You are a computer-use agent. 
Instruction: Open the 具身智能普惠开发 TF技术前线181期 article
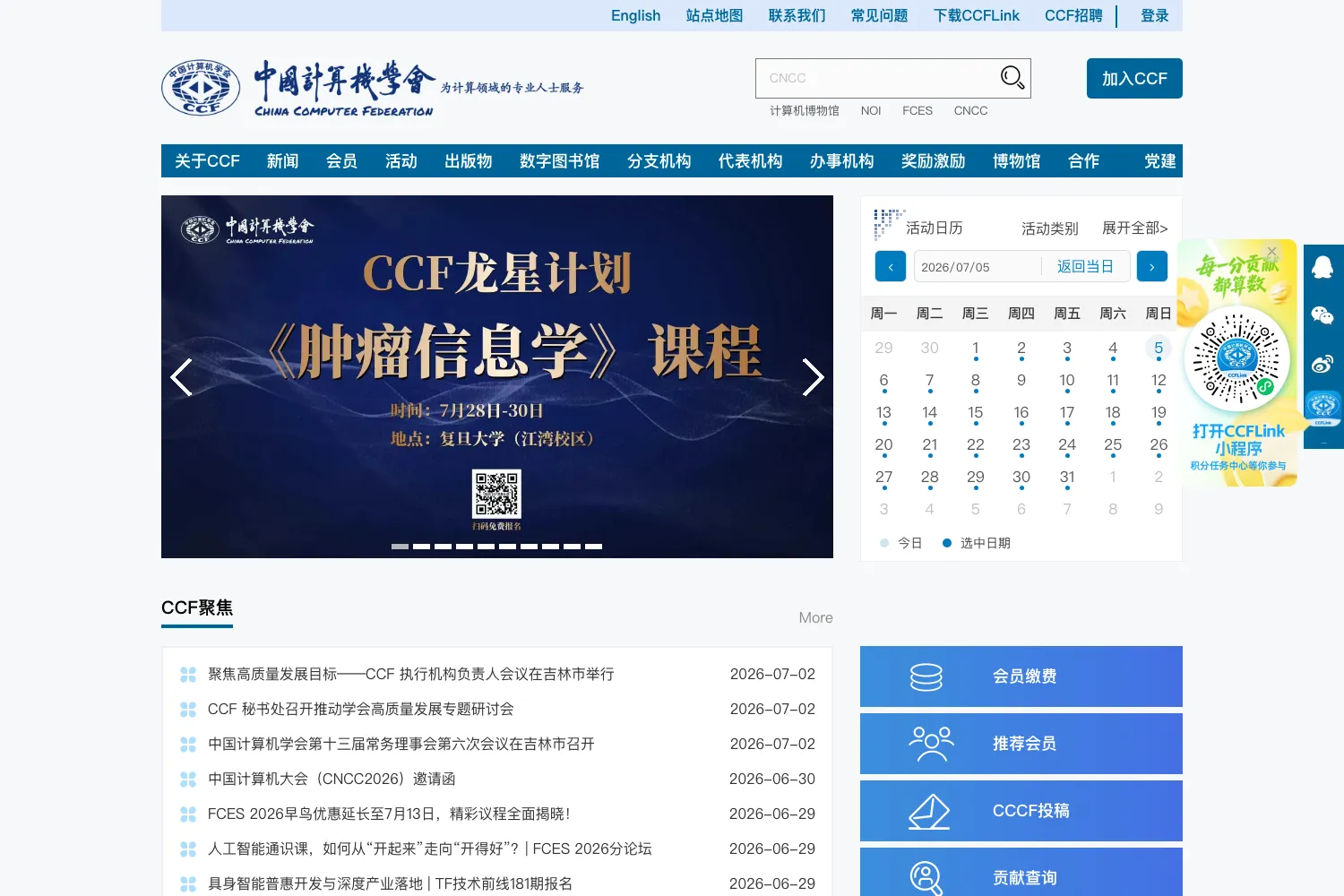click(x=390, y=883)
